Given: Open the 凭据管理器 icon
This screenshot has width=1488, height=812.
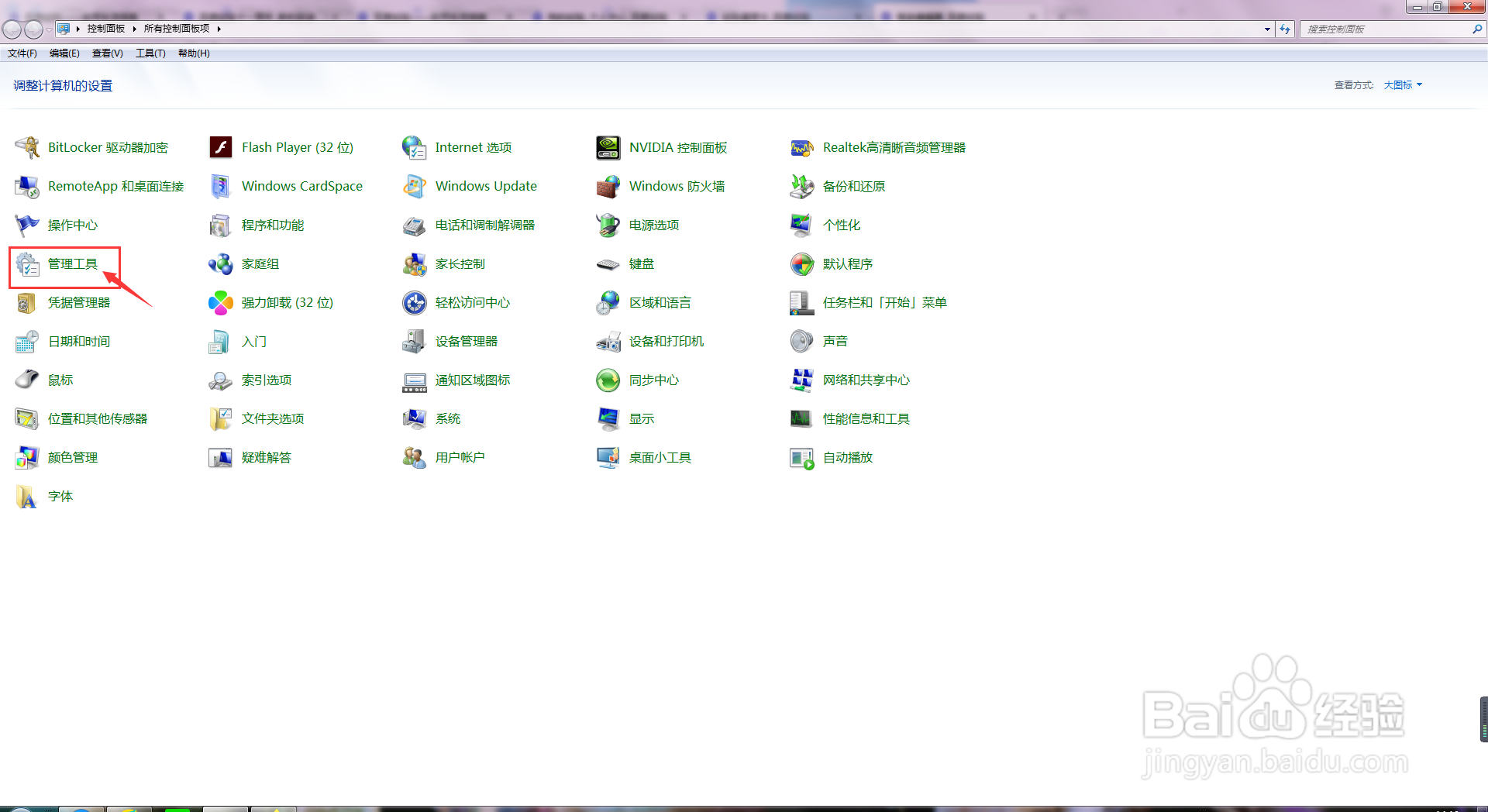Looking at the screenshot, I should point(27,302).
